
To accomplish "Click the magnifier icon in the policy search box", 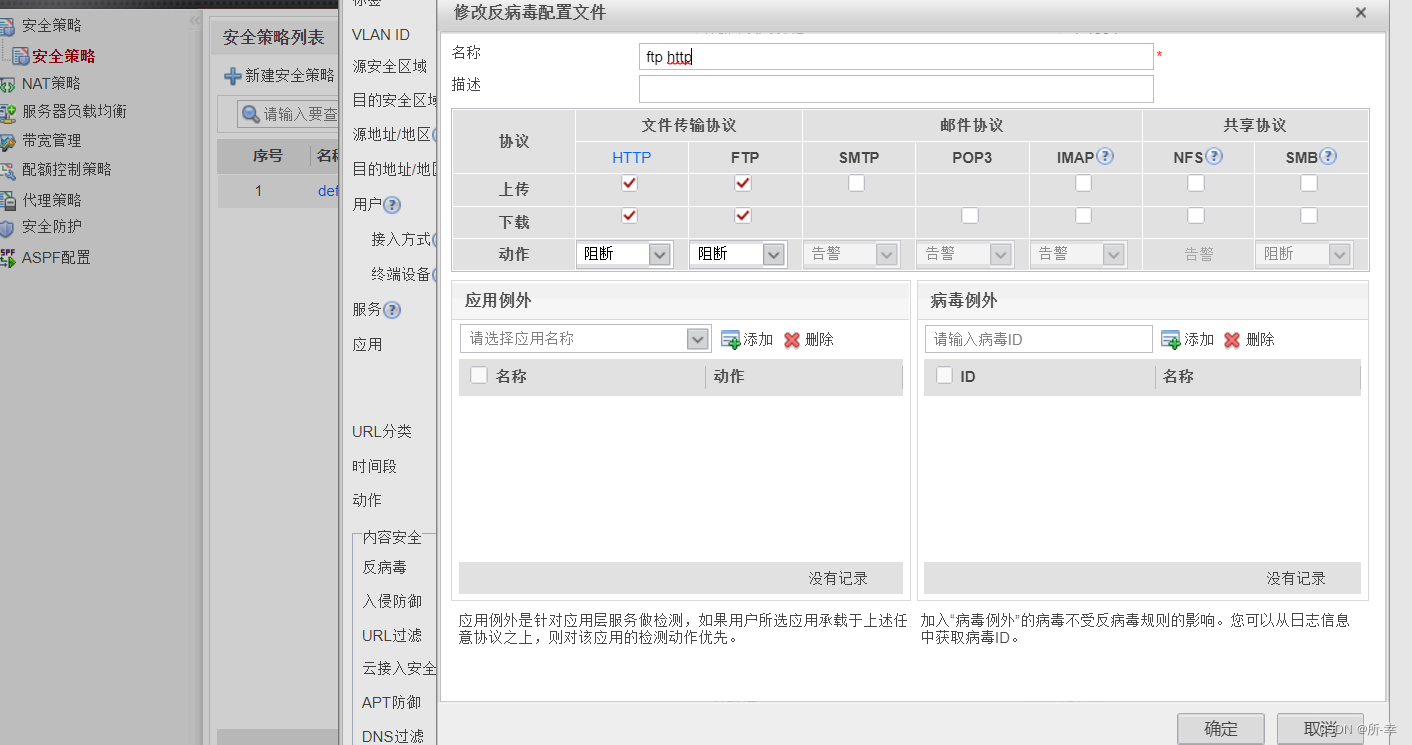I will 250,114.
